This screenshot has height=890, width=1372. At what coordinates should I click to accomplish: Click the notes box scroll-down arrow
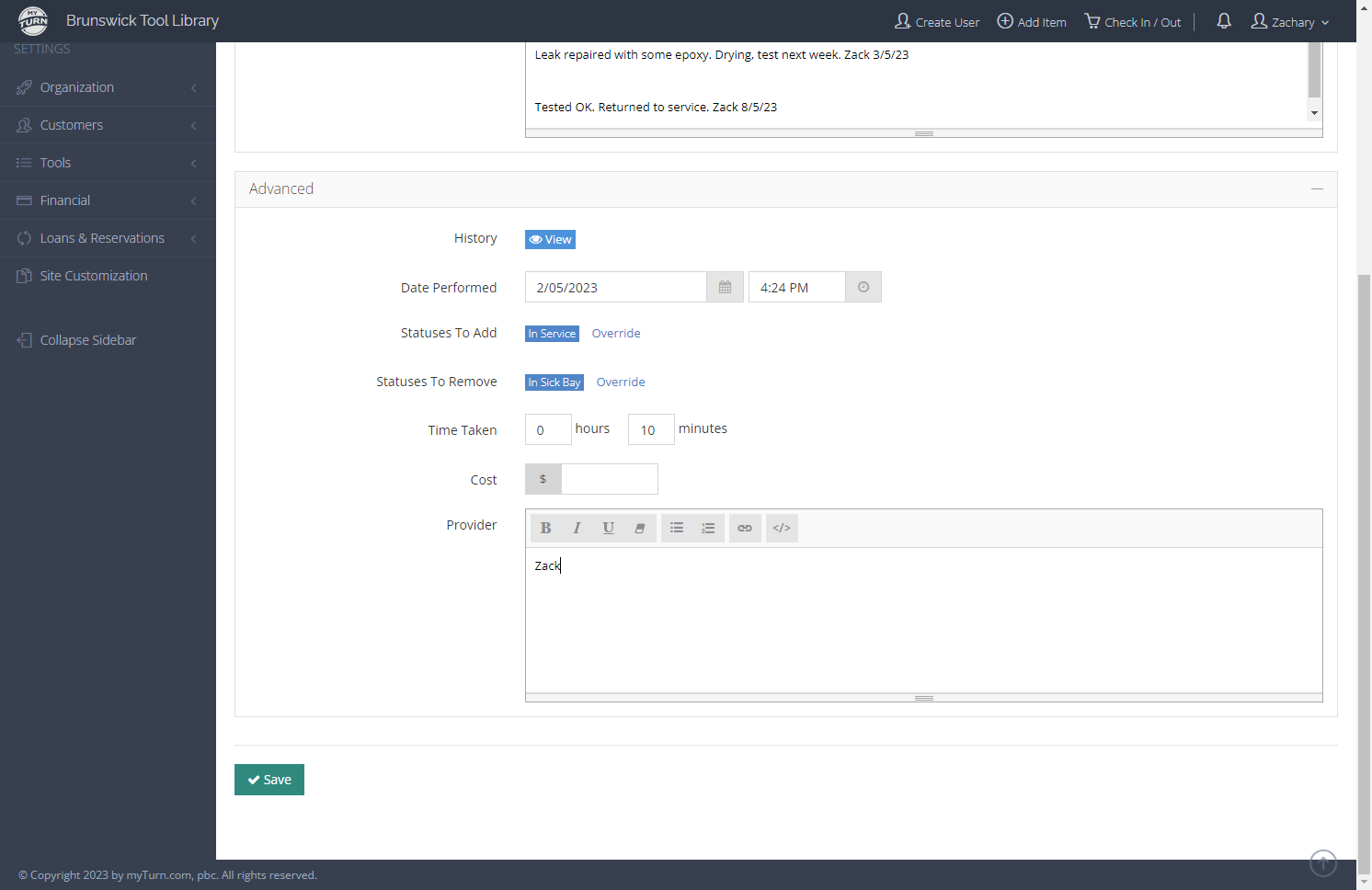[x=1314, y=113]
